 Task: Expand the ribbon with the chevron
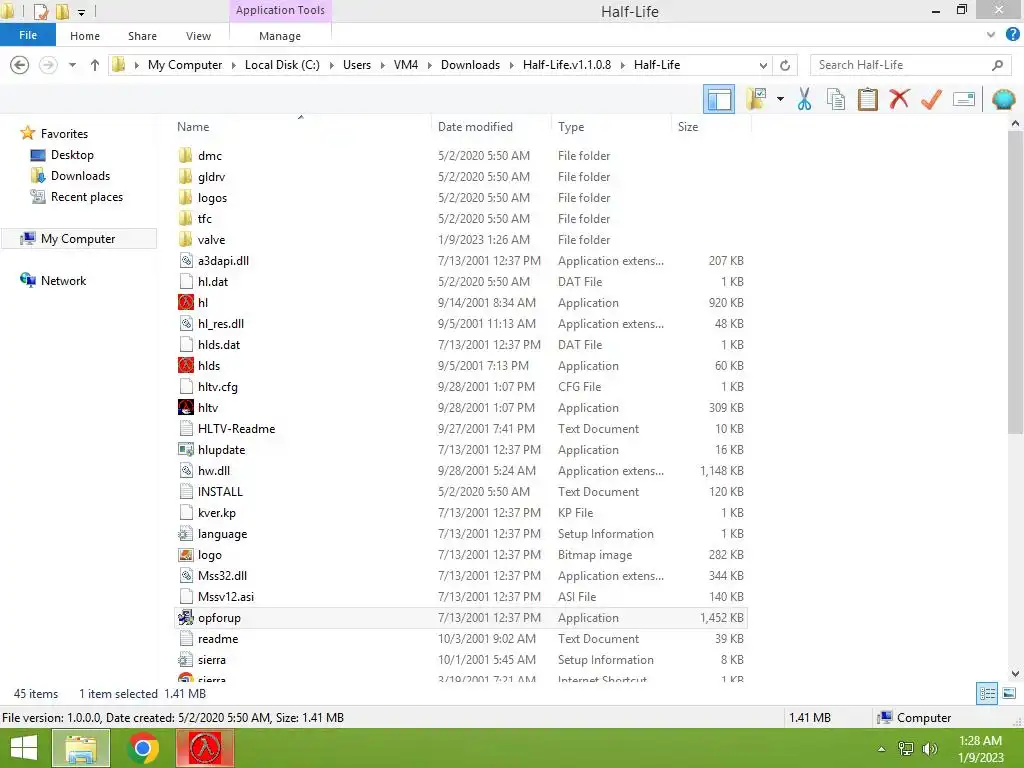pos(991,35)
